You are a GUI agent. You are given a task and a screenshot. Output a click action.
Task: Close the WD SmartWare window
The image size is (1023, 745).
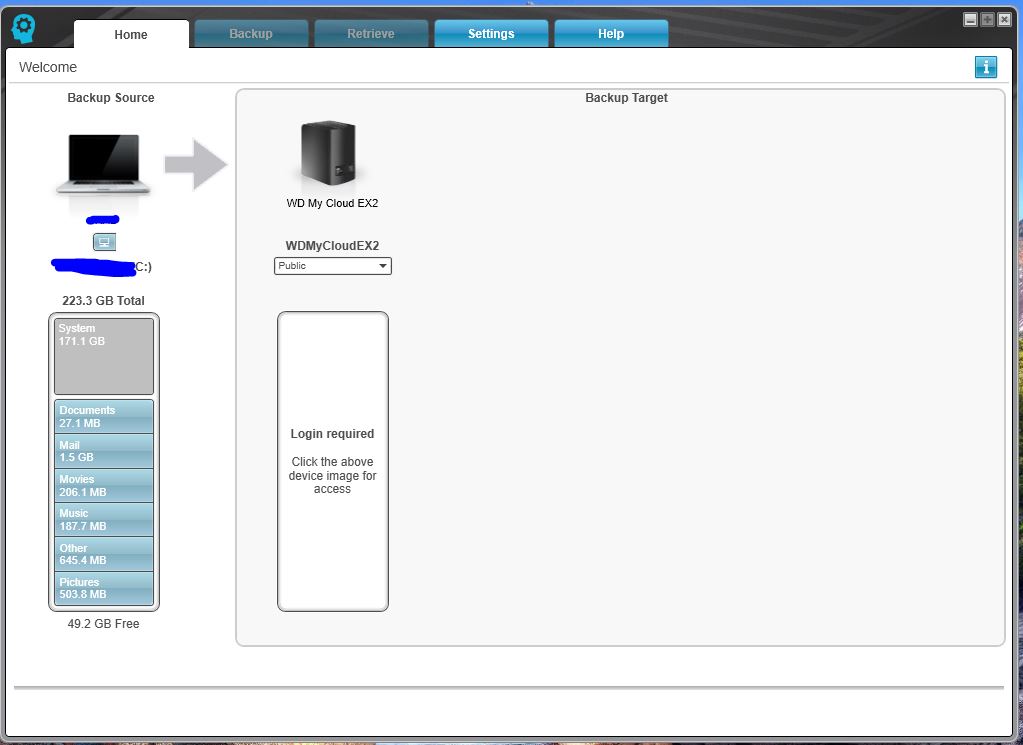pyautogui.click(x=1005, y=20)
